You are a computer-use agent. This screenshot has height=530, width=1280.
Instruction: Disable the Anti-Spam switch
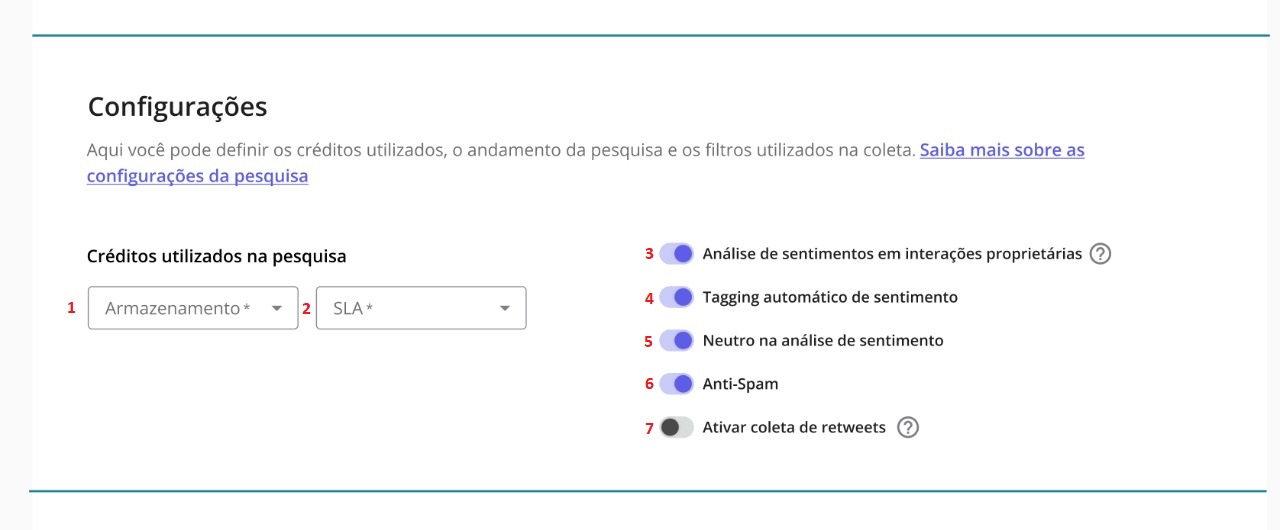677,384
